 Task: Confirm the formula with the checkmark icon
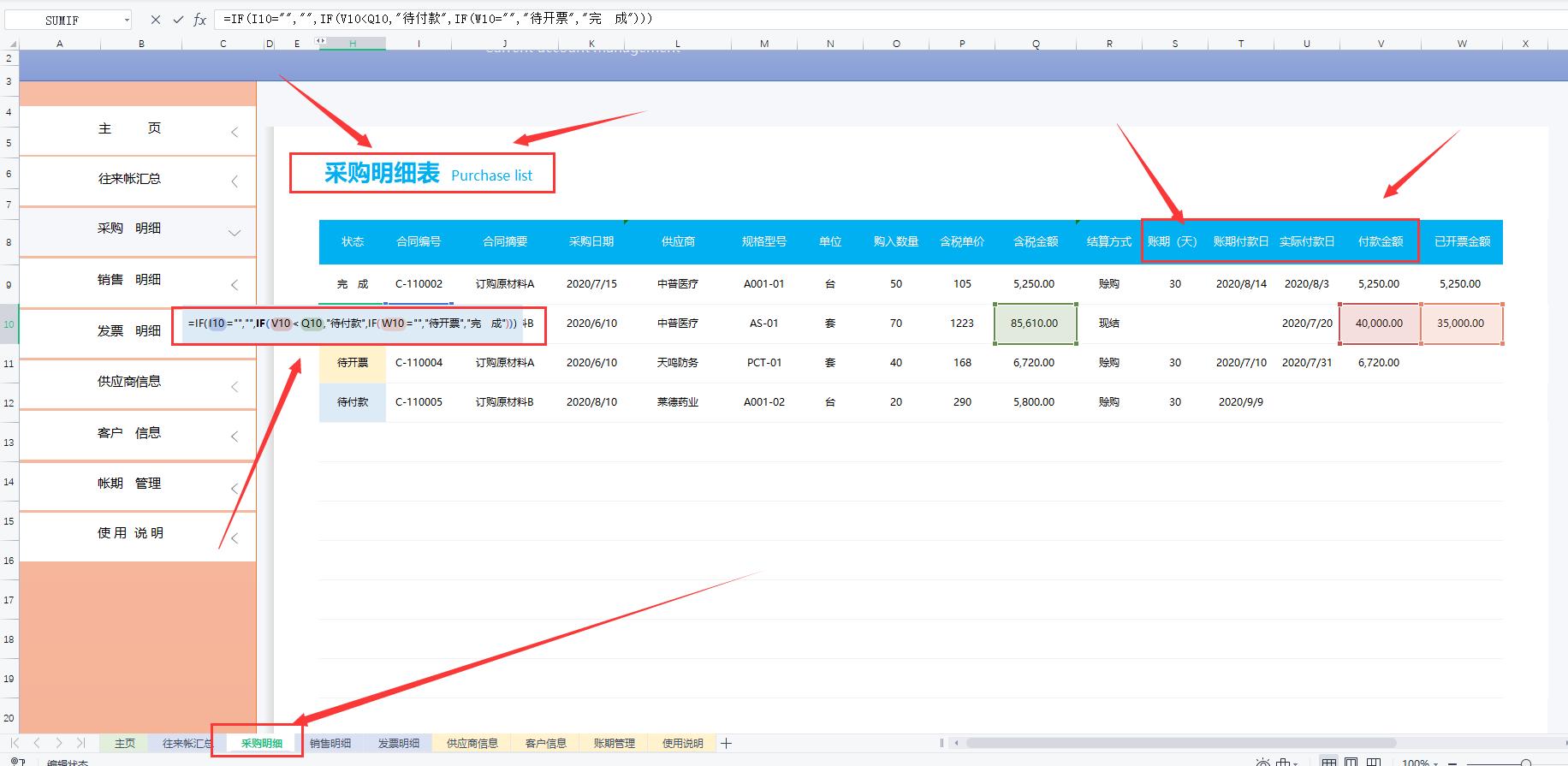[178, 20]
